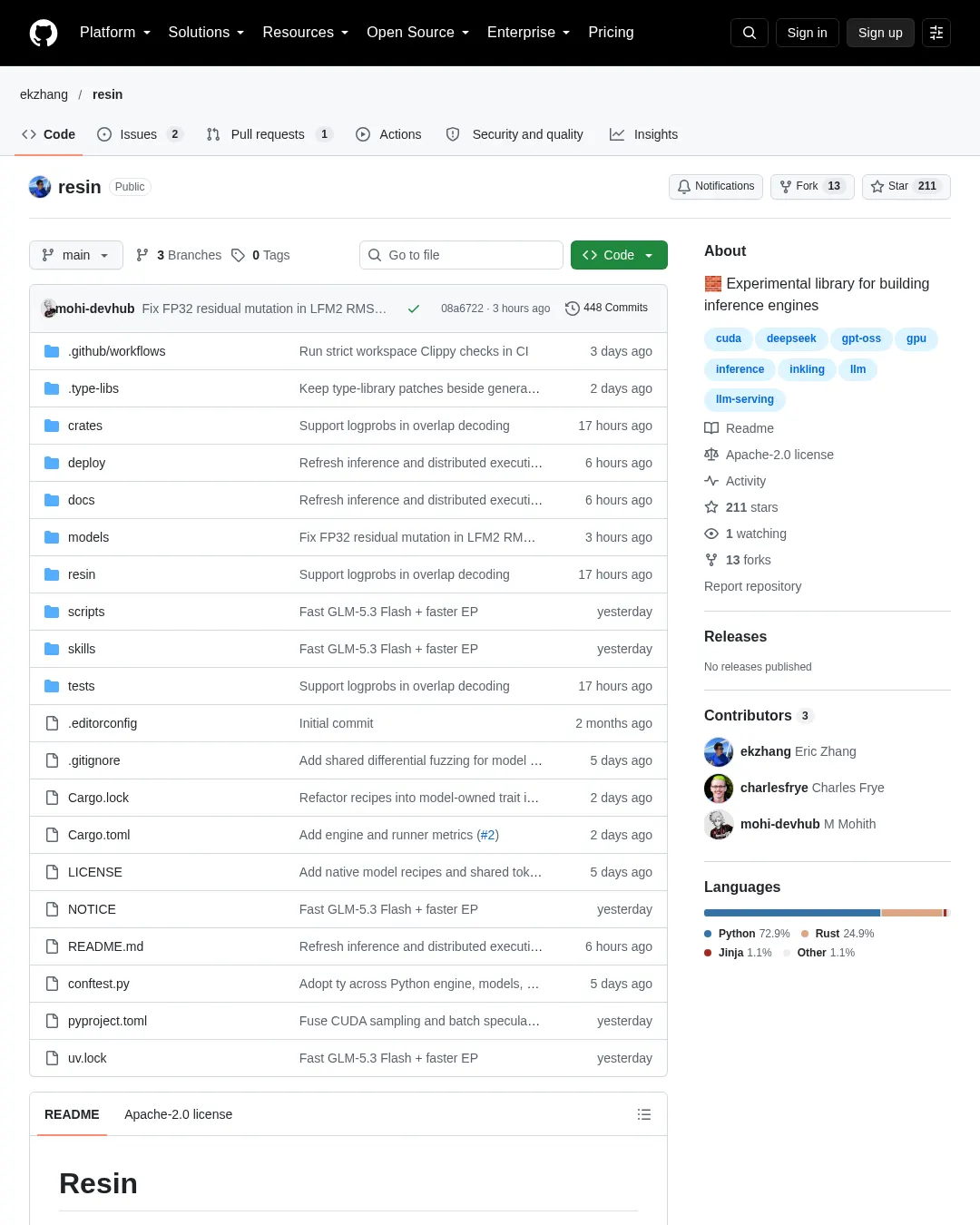Screen dimensions: 980x1225
Task: Expand the Platform menu
Action: coord(115,33)
